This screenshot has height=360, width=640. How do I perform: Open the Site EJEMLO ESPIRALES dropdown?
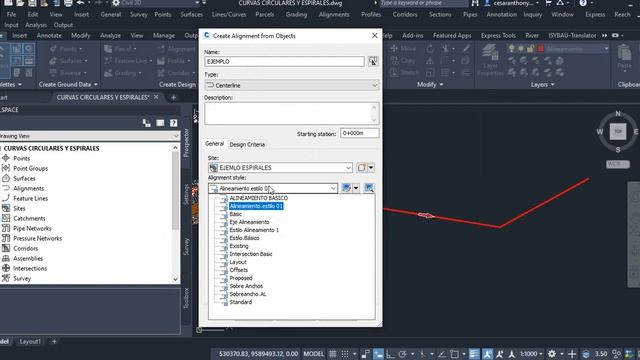point(280,168)
